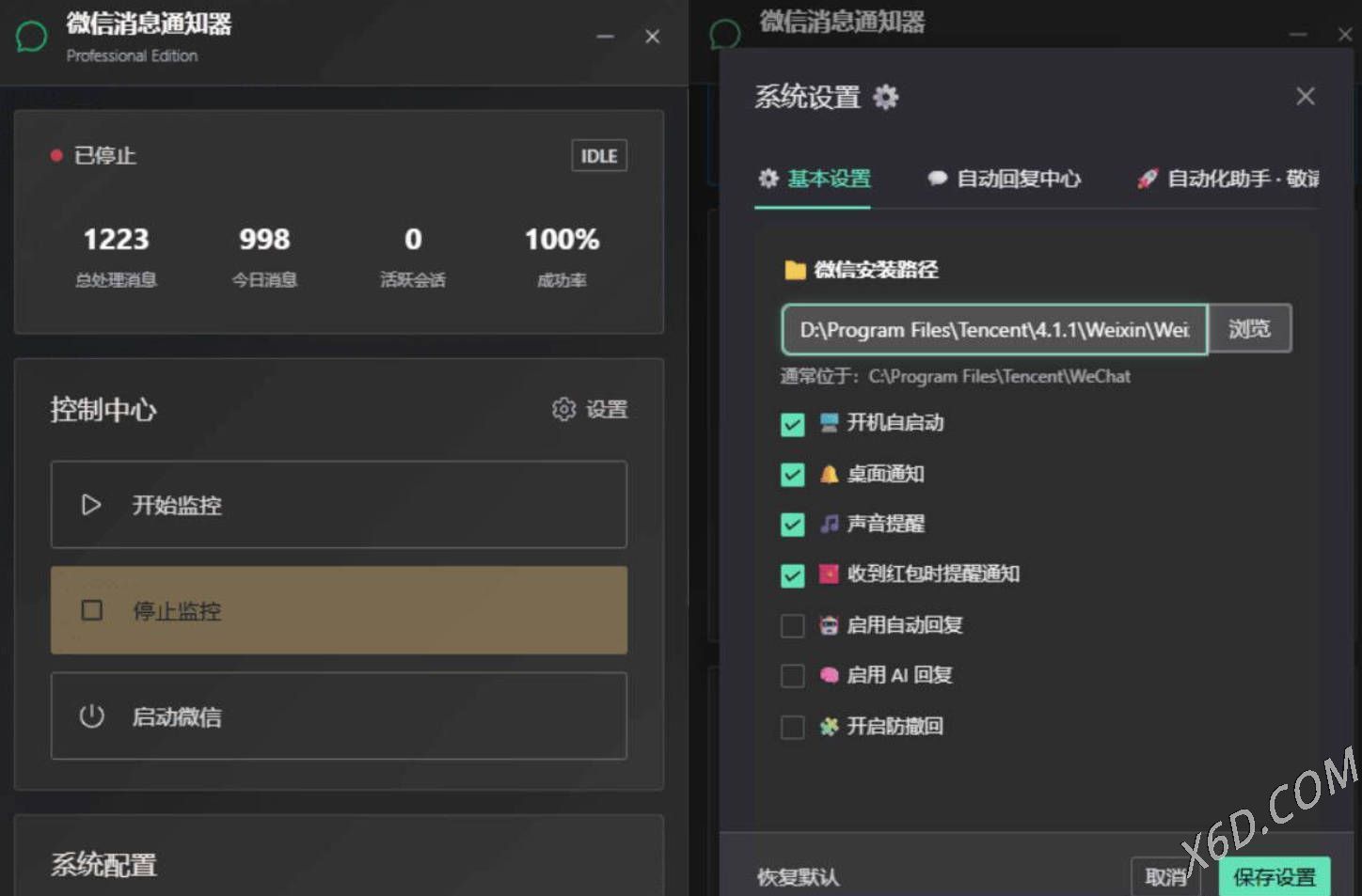Click the monitor icon beside 开机自启动
This screenshot has height=896, width=1362.
click(x=828, y=423)
